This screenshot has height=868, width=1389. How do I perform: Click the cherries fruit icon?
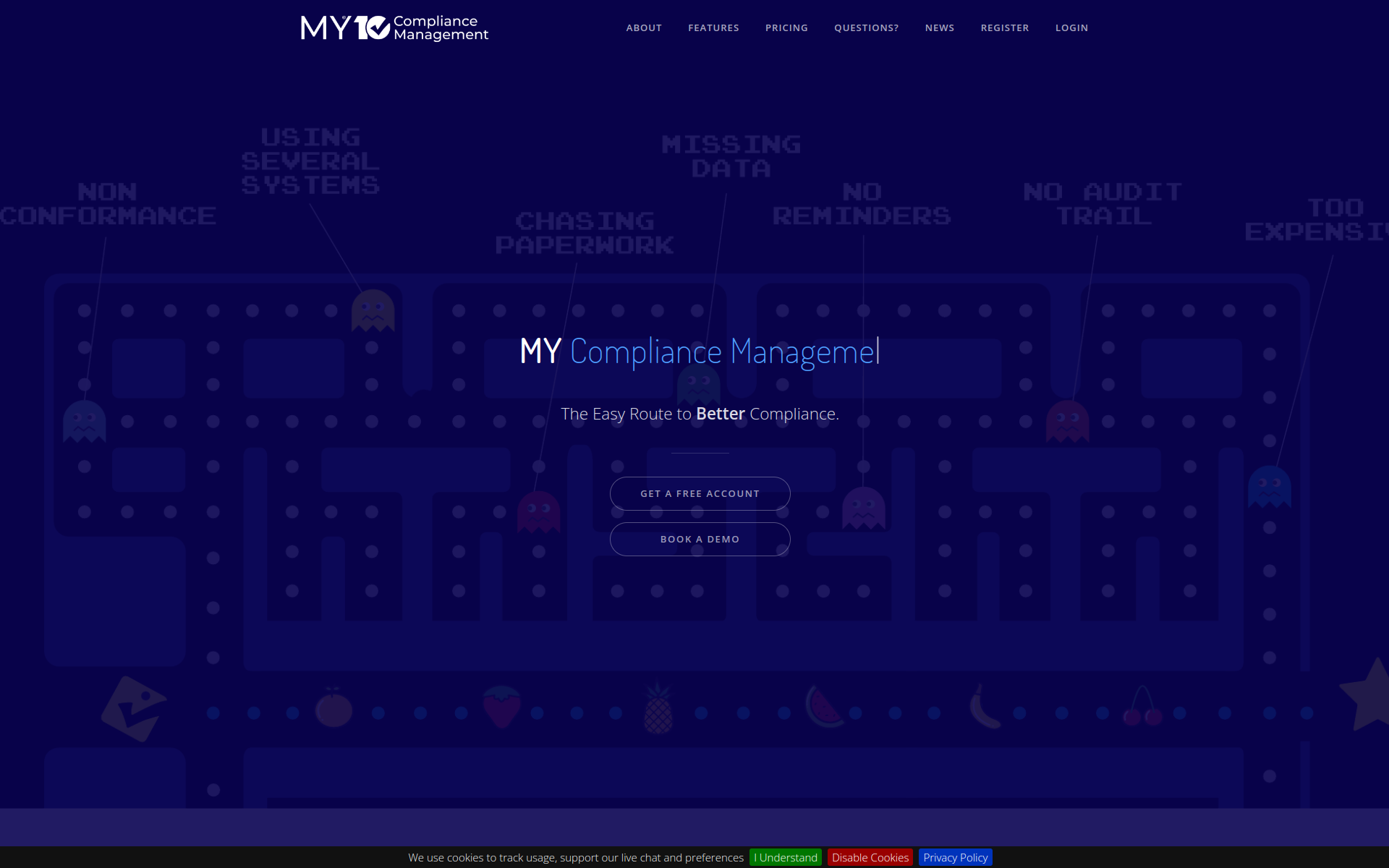pos(1142,706)
